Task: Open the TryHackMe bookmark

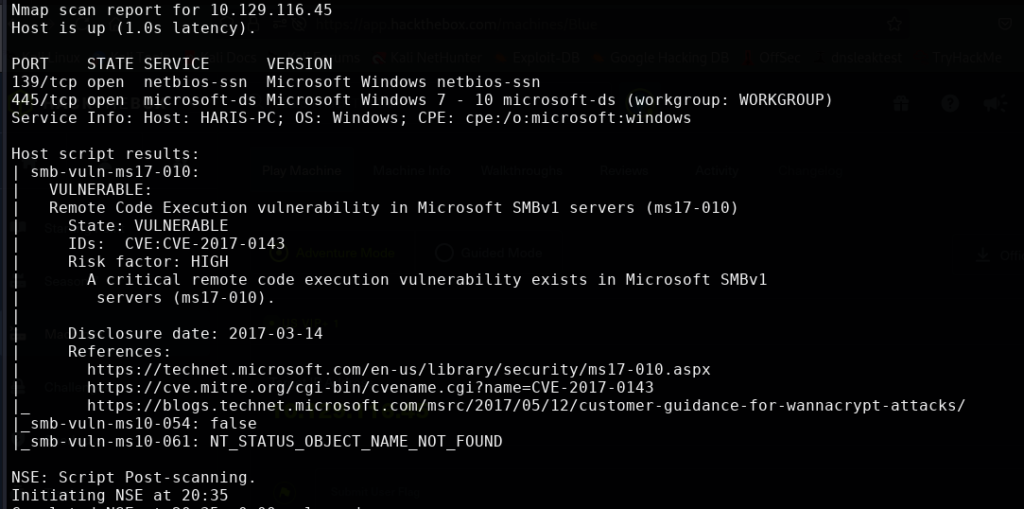Action: point(965,57)
